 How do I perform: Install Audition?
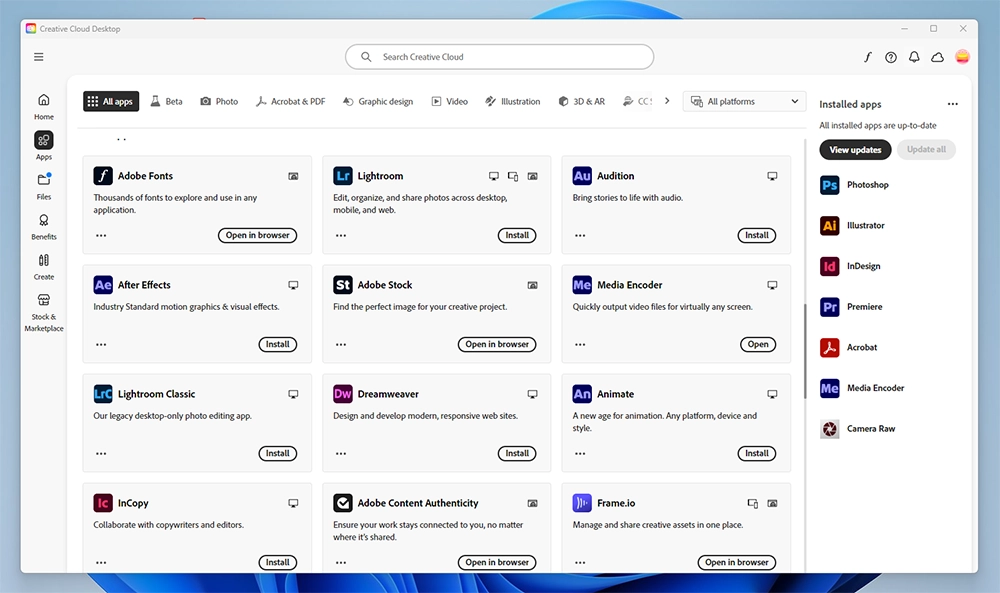[x=757, y=235]
